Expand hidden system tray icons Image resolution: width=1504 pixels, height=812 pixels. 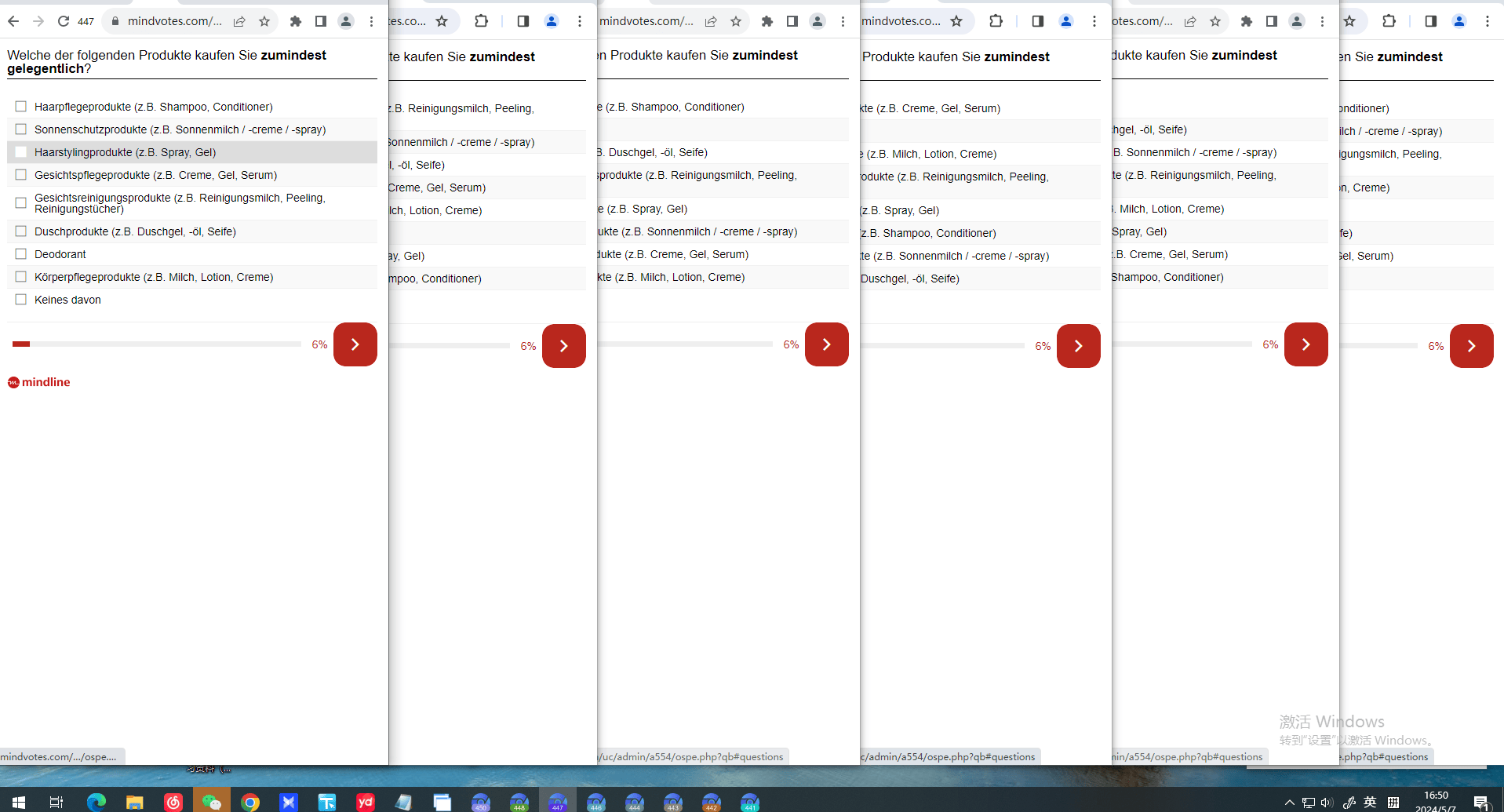(x=1289, y=802)
